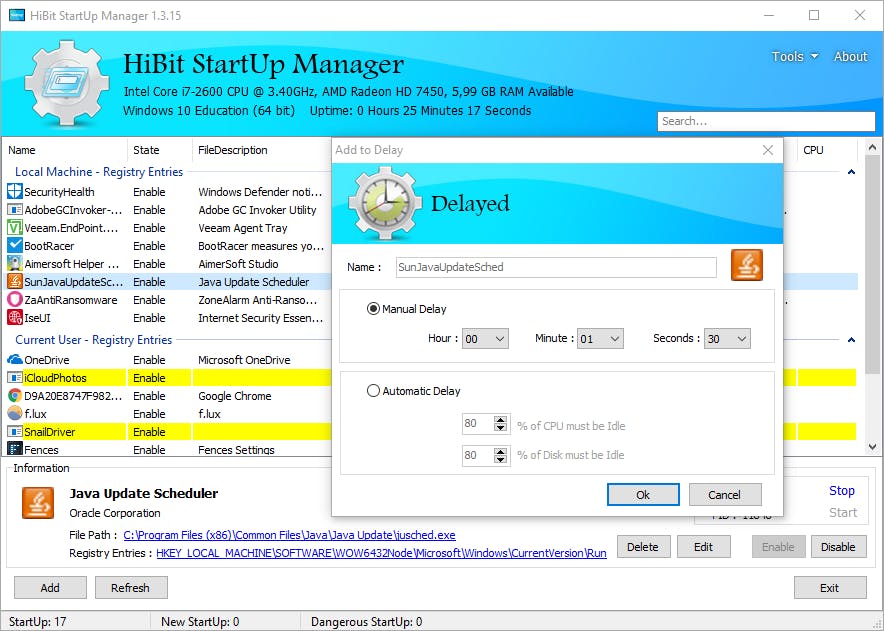Click the Veeam.EndPoint green V icon
This screenshot has width=884, height=631.
15,228
